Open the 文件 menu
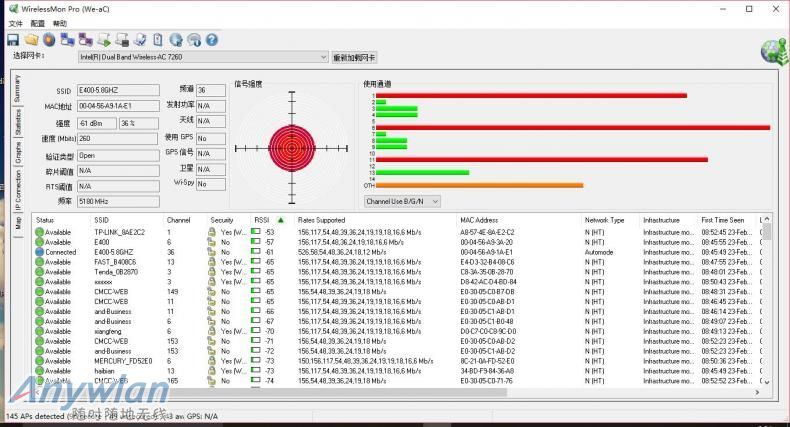Screen dimensions: 790x427 pyautogui.click(x=15, y=23)
